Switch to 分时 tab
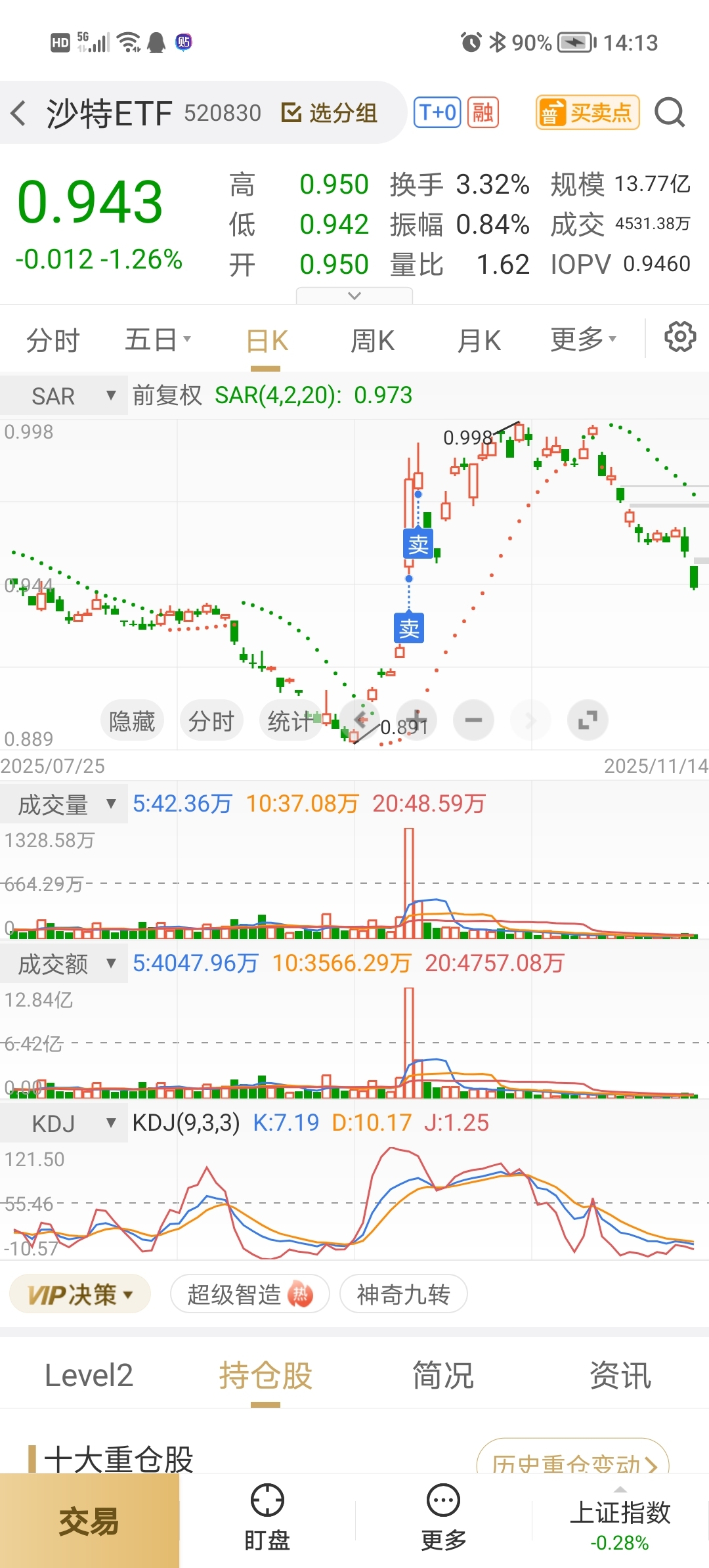 point(53,340)
